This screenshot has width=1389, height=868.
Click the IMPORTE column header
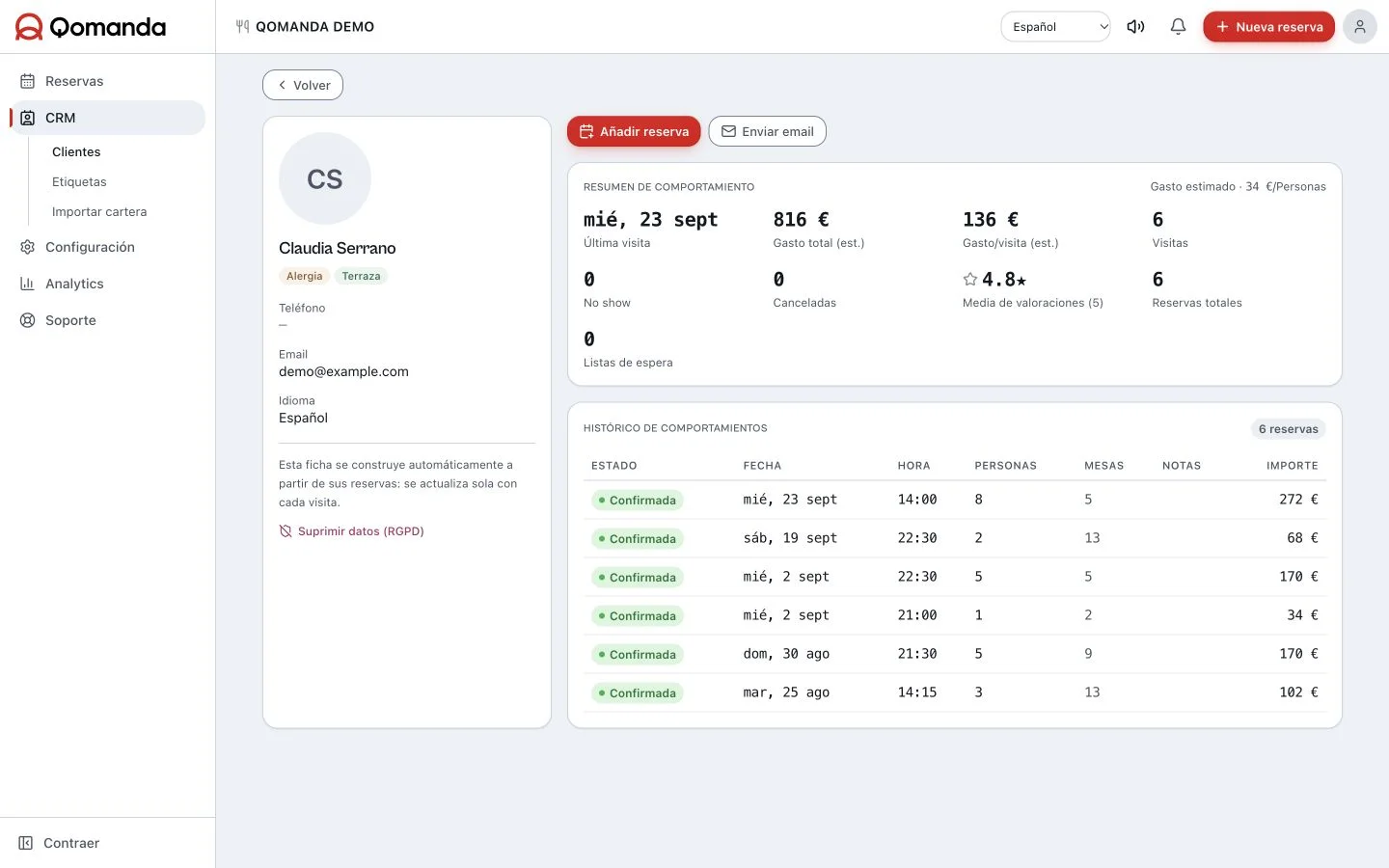point(1293,466)
